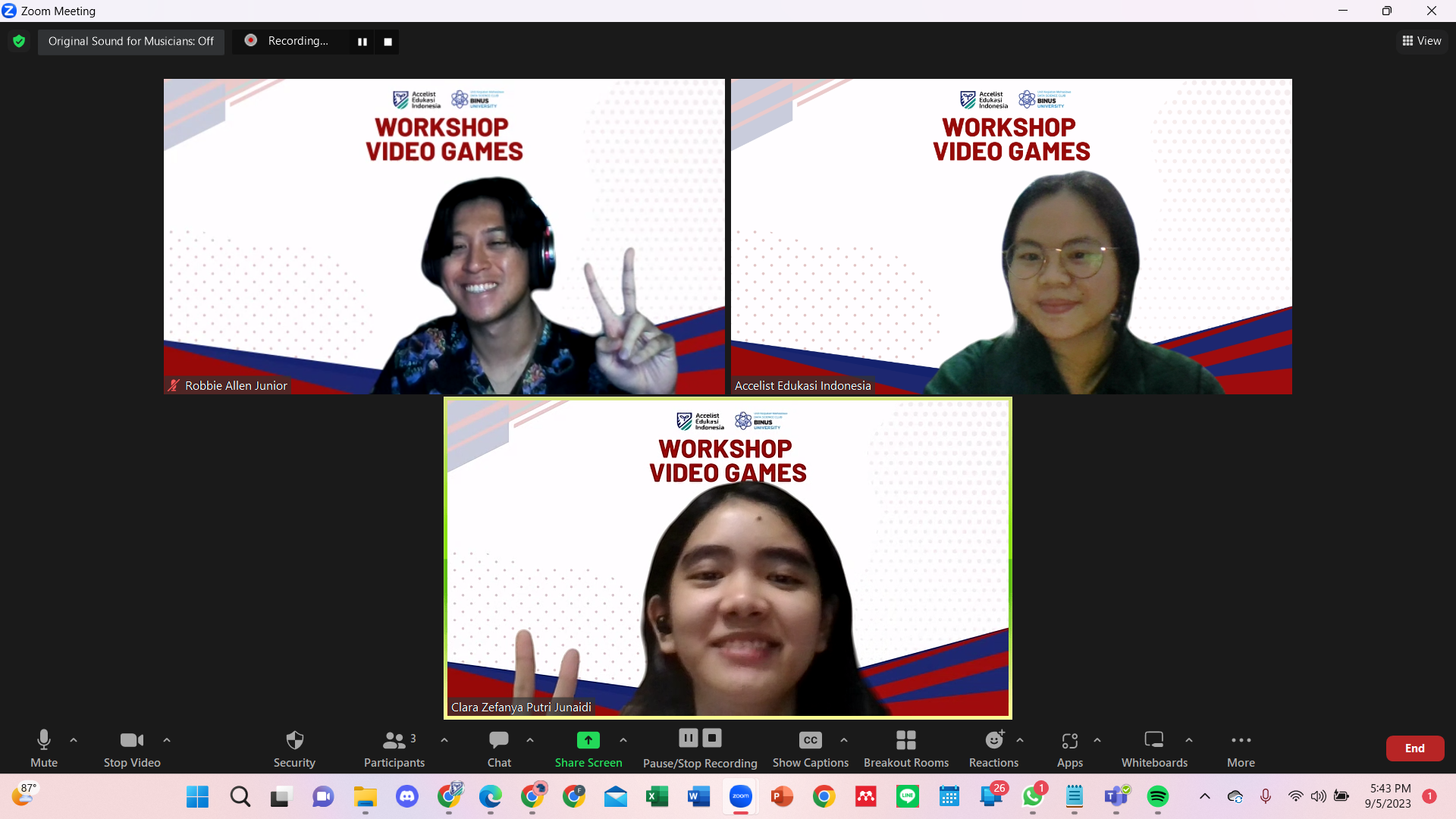Open the More options menu
Image resolution: width=1456 pixels, height=819 pixels.
click(1241, 748)
